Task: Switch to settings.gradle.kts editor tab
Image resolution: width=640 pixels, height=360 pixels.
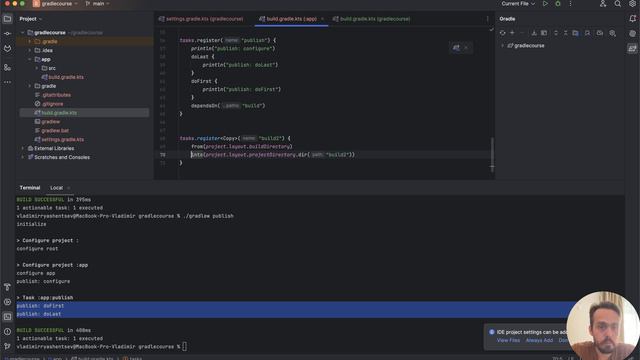Action: point(200,19)
